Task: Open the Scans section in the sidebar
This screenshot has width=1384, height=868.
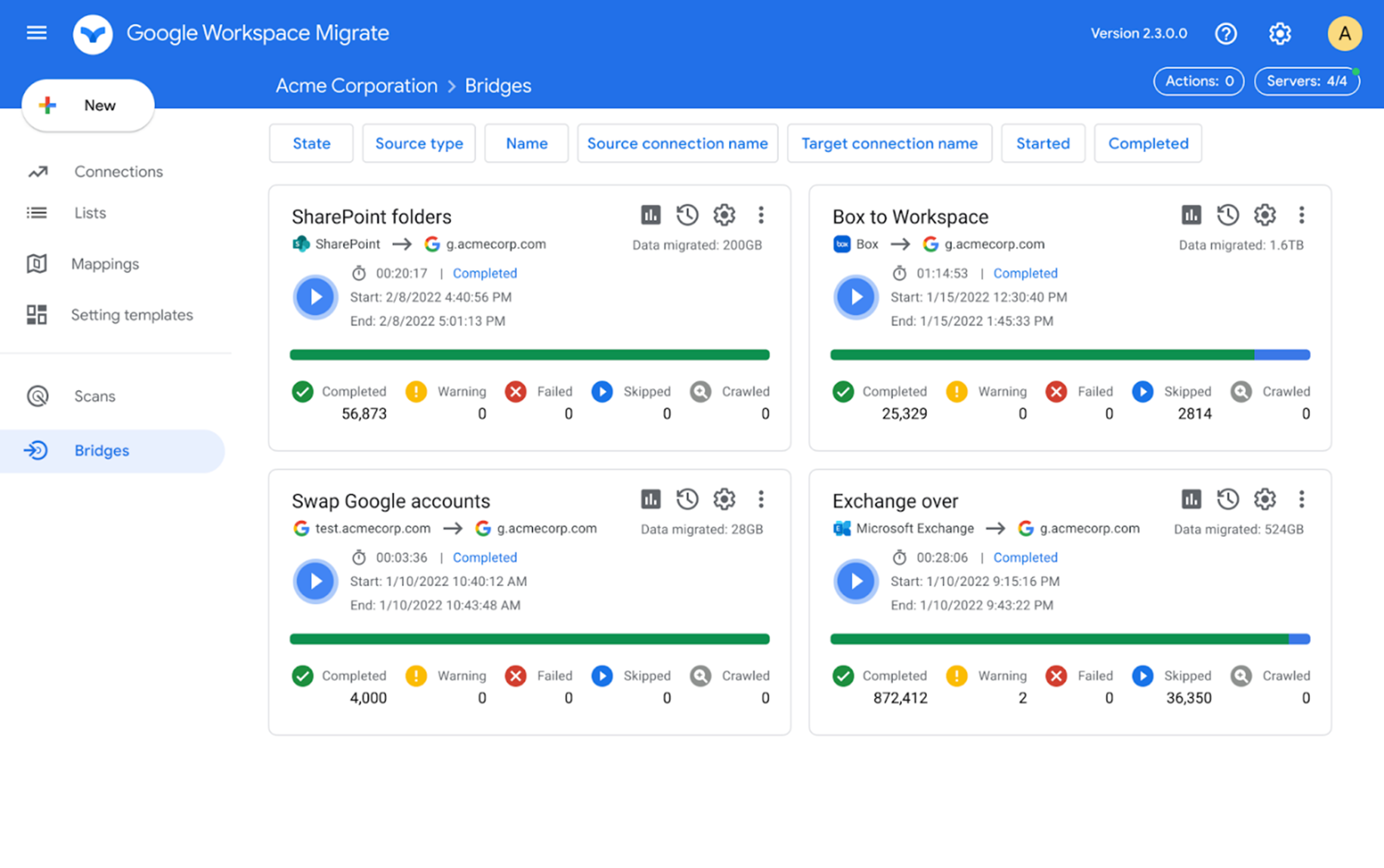Action: pos(95,396)
